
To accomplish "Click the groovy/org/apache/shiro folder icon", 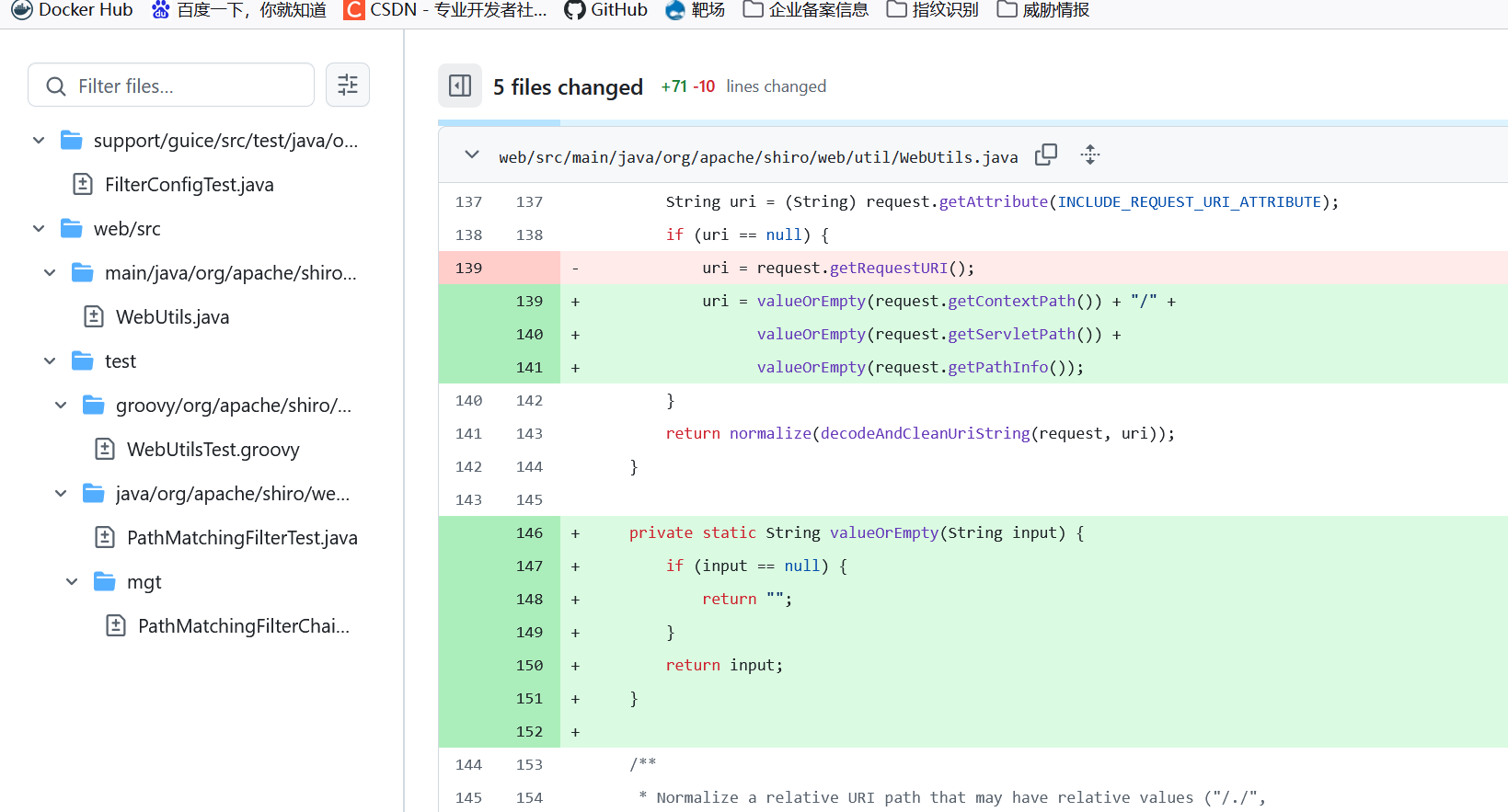I will [x=94, y=405].
